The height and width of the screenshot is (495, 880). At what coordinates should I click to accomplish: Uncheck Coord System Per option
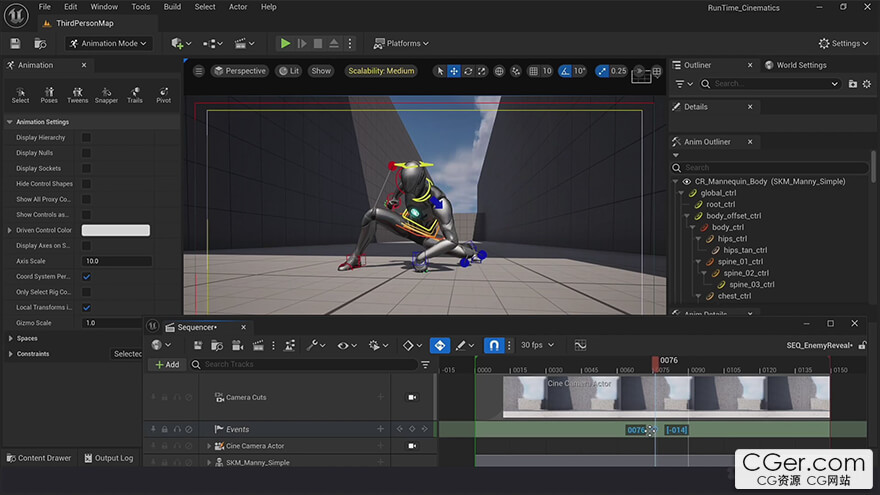[x=86, y=276]
